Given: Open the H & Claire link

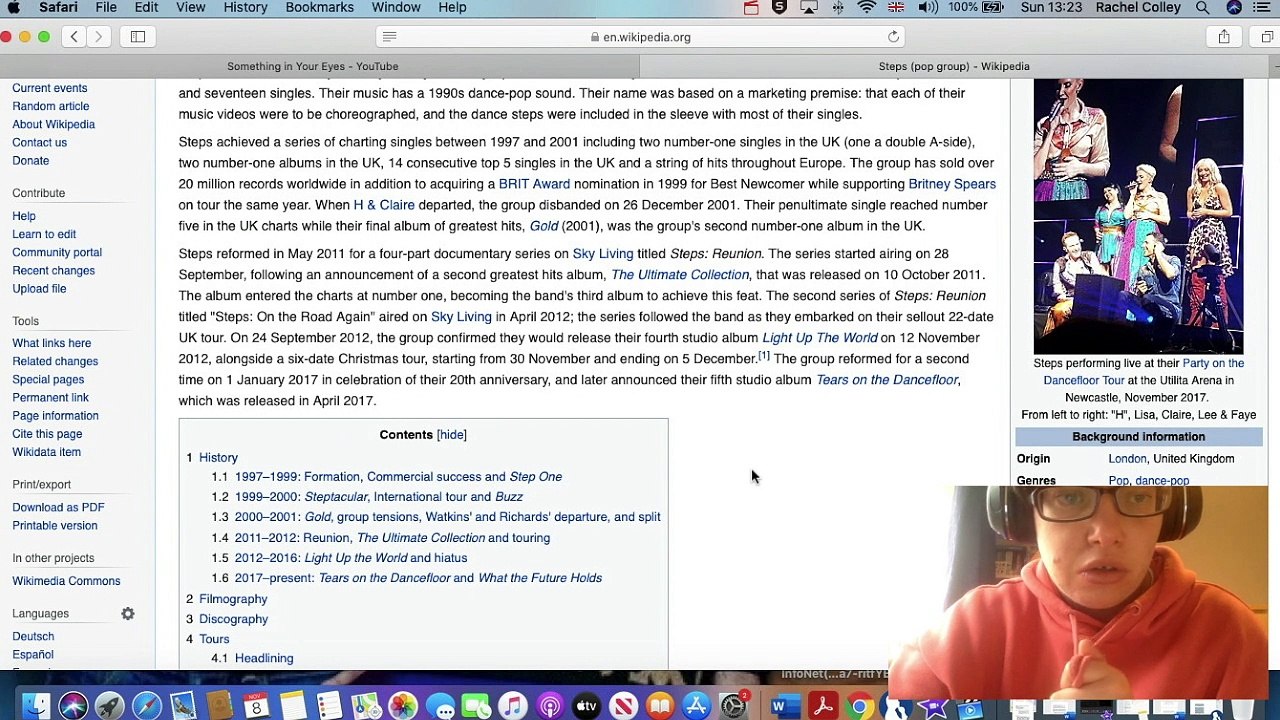Looking at the screenshot, I should pos(384,205).
